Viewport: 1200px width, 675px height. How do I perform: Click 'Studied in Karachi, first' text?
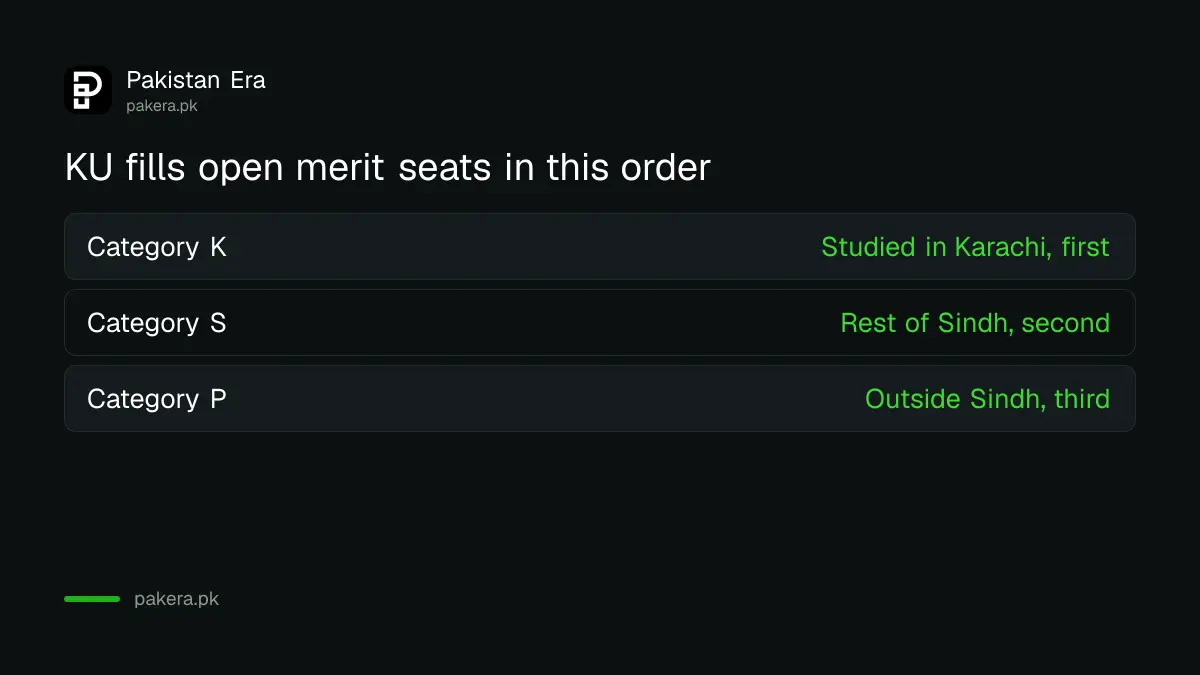pyautogui.click(x=965, y=247)
